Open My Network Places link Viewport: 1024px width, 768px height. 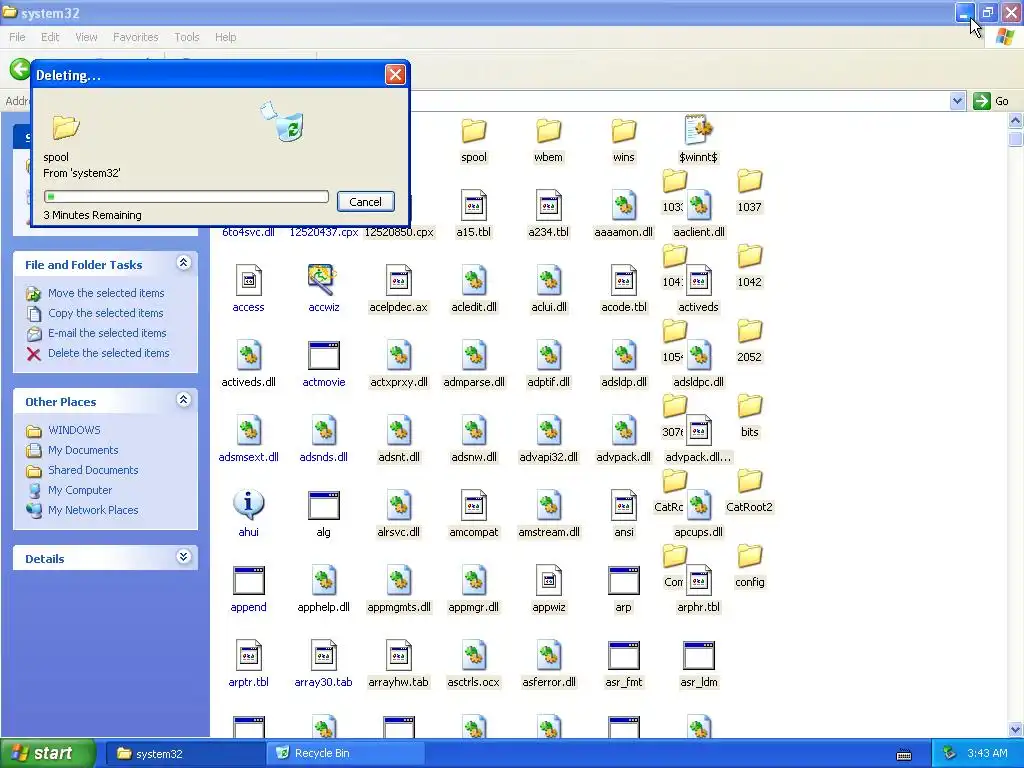pos(93,510)
